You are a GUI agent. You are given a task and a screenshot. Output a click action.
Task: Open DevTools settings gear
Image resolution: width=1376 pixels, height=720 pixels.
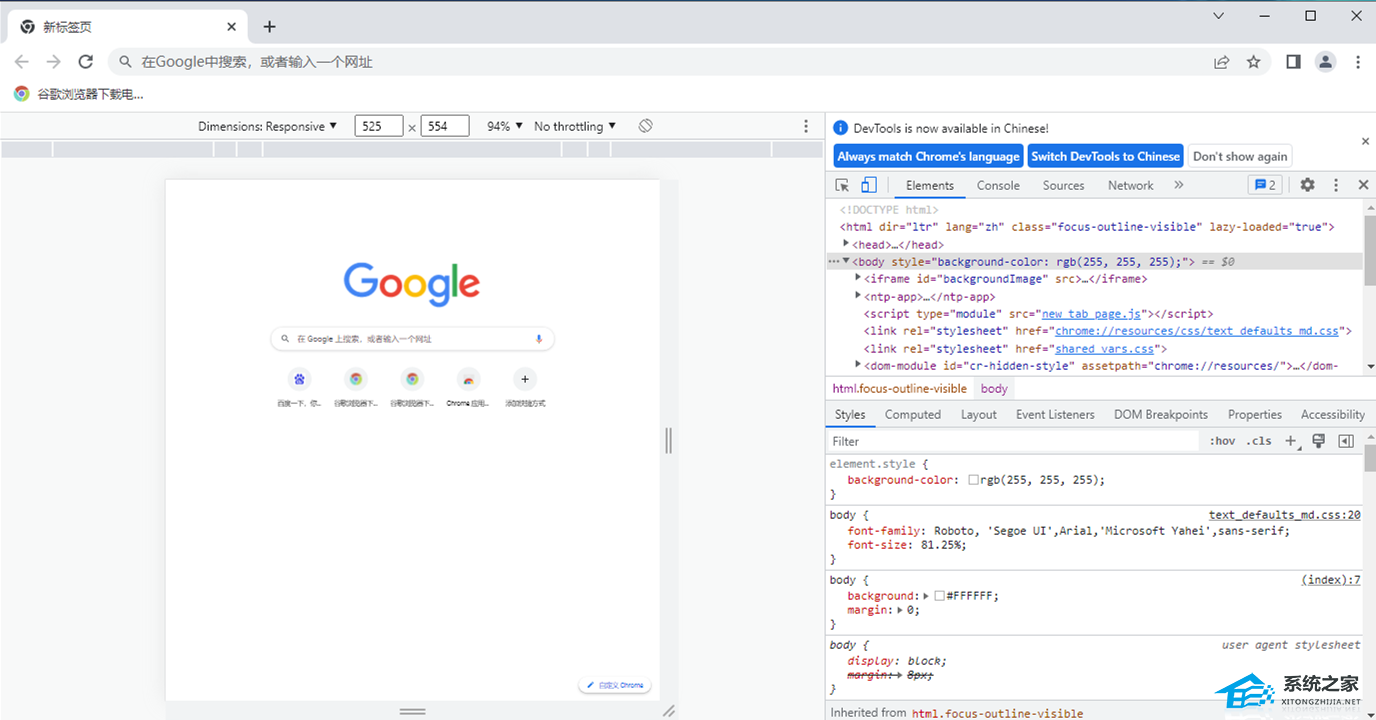tap(1307, 185)
